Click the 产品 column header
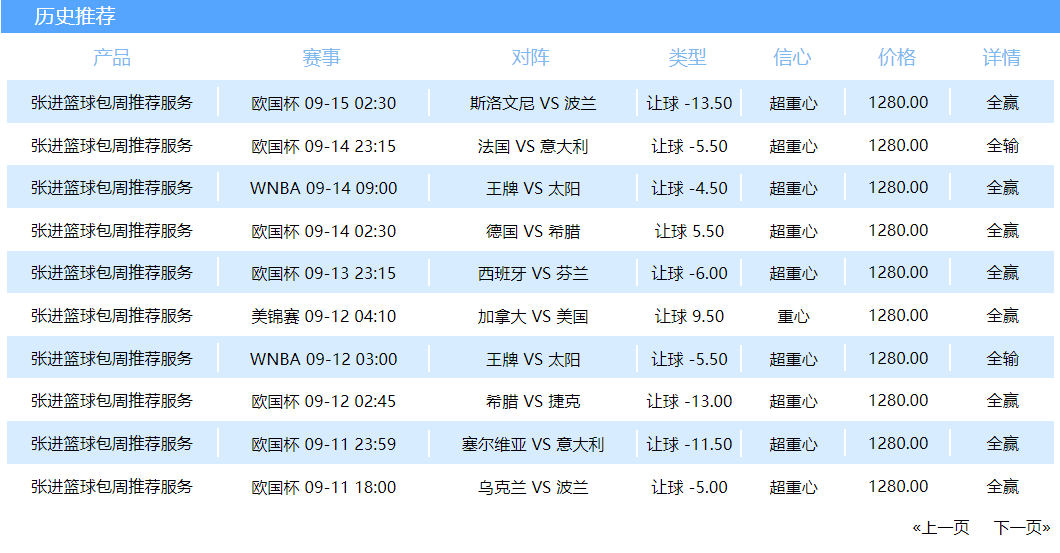 (x=112, y=58)
